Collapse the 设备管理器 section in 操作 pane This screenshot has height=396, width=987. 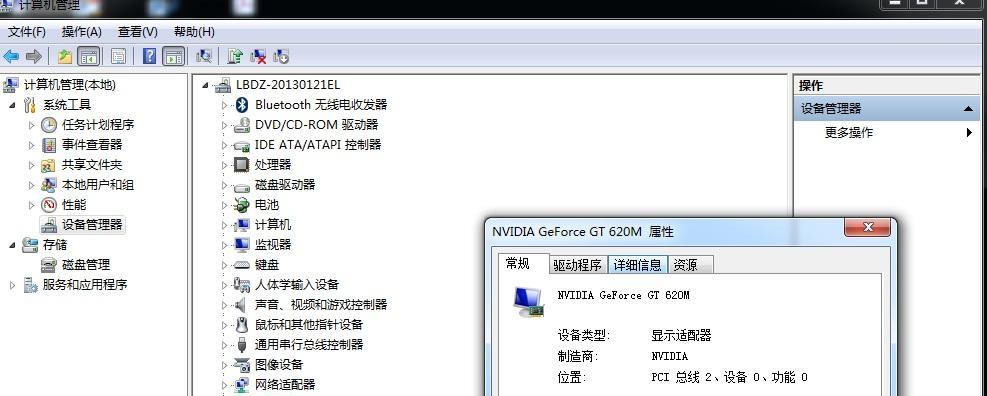tap(968, 109)
